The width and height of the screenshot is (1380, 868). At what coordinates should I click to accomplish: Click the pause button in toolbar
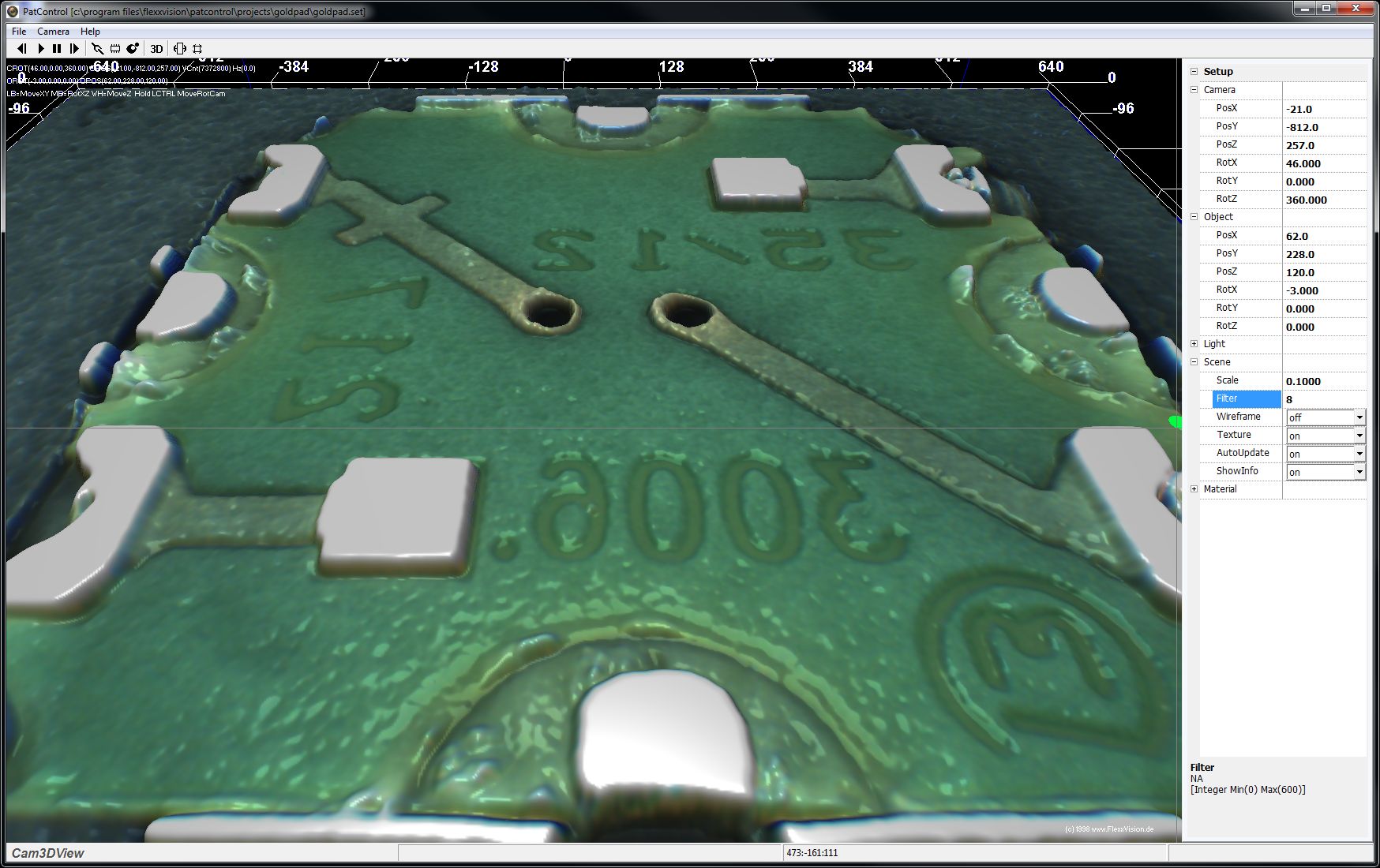(x=57, y=49)
